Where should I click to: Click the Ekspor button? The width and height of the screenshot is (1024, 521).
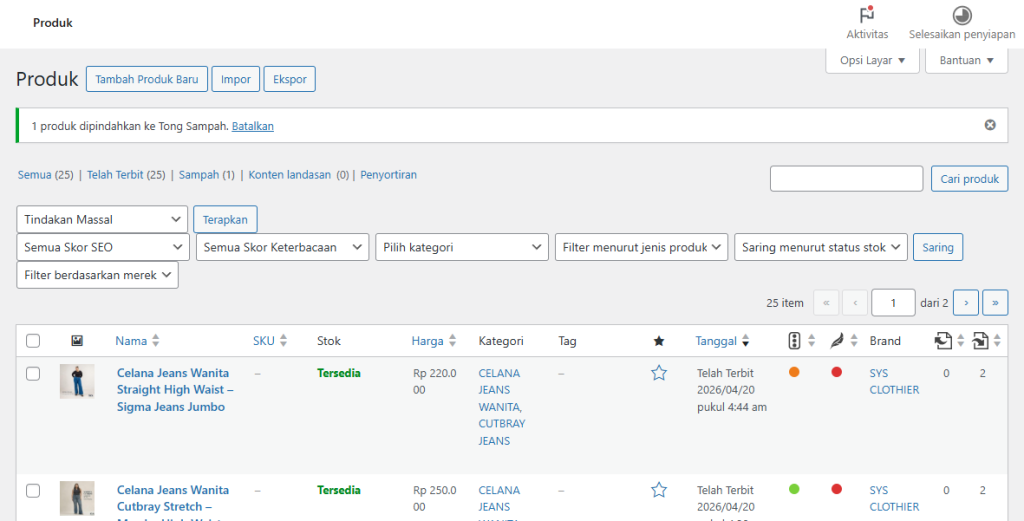pyautogui.click(x=290, y=79)
